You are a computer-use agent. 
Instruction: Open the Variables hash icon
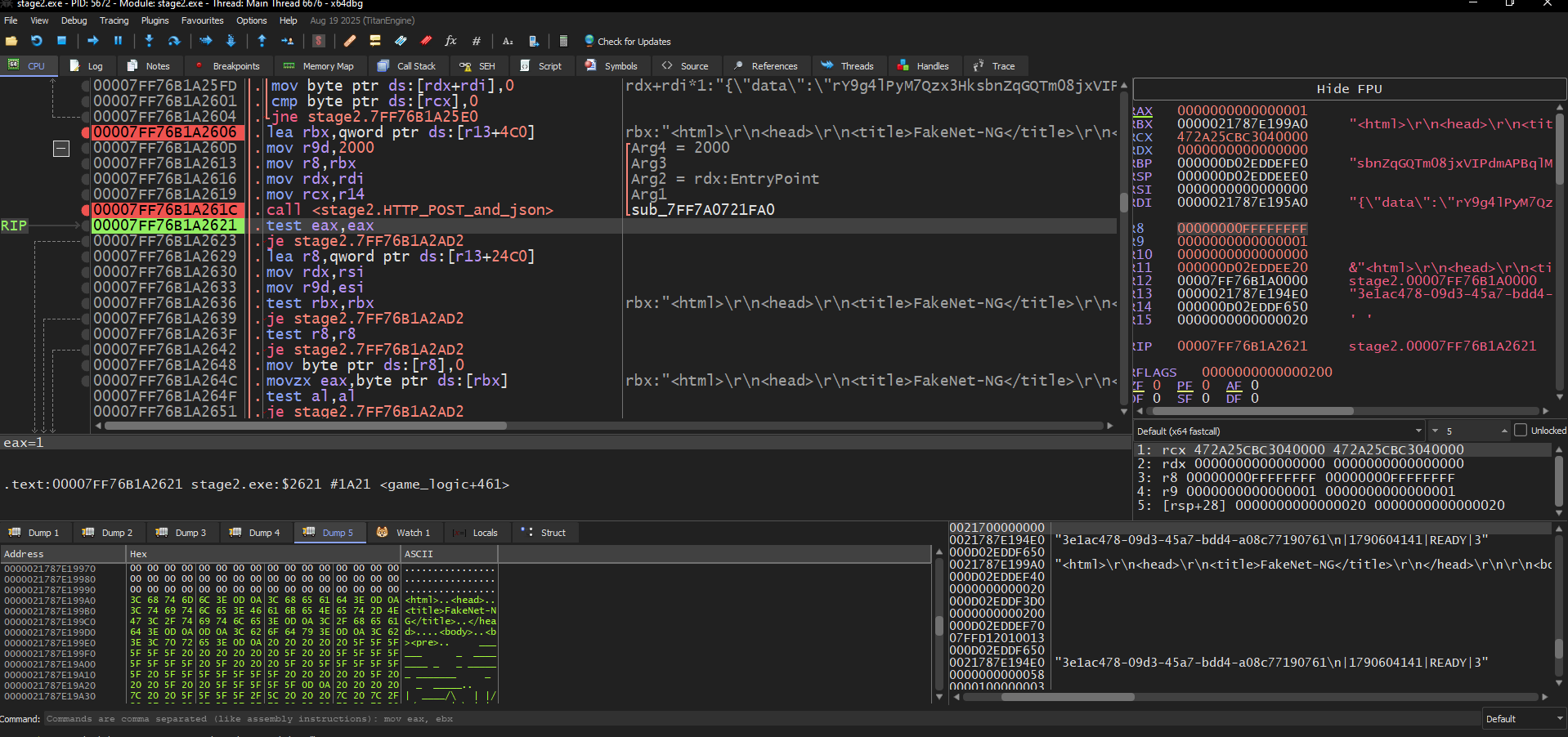click(476, 41)
